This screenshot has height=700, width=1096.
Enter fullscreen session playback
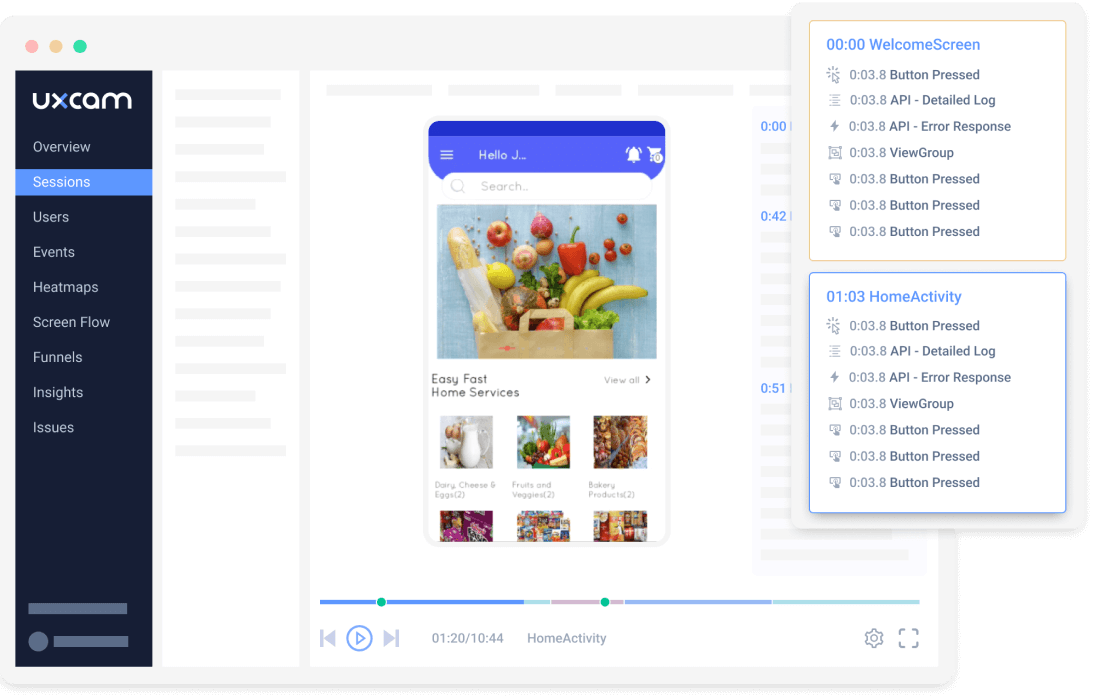coord(908,638)
